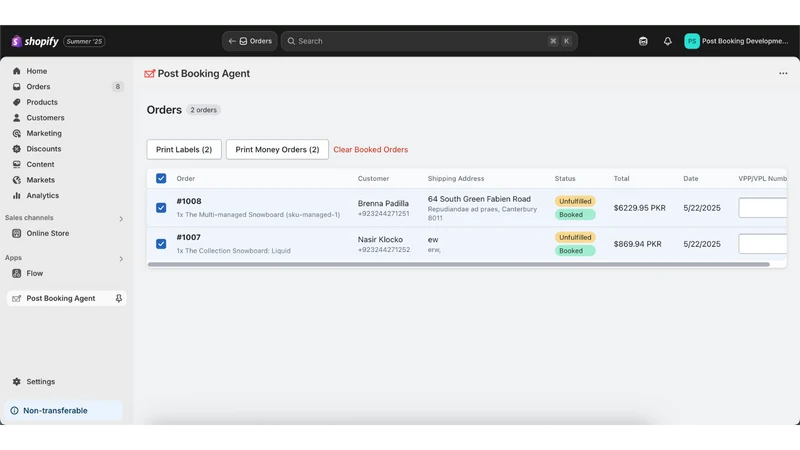
Task: Click the Markets globe icon
Action: 17,180
